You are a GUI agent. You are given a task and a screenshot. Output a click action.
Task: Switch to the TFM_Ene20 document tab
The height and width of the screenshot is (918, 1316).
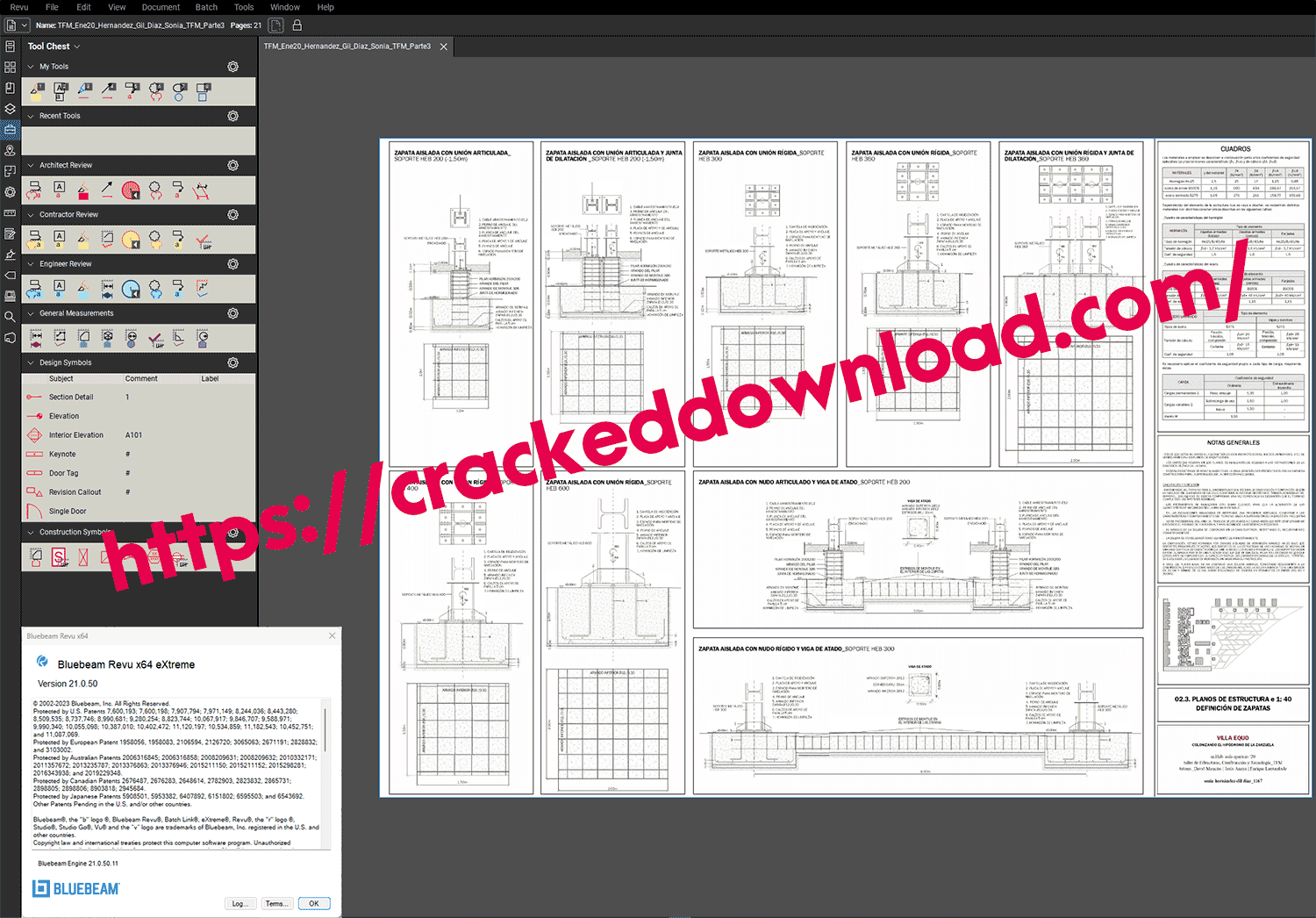(x=347, y=47)
